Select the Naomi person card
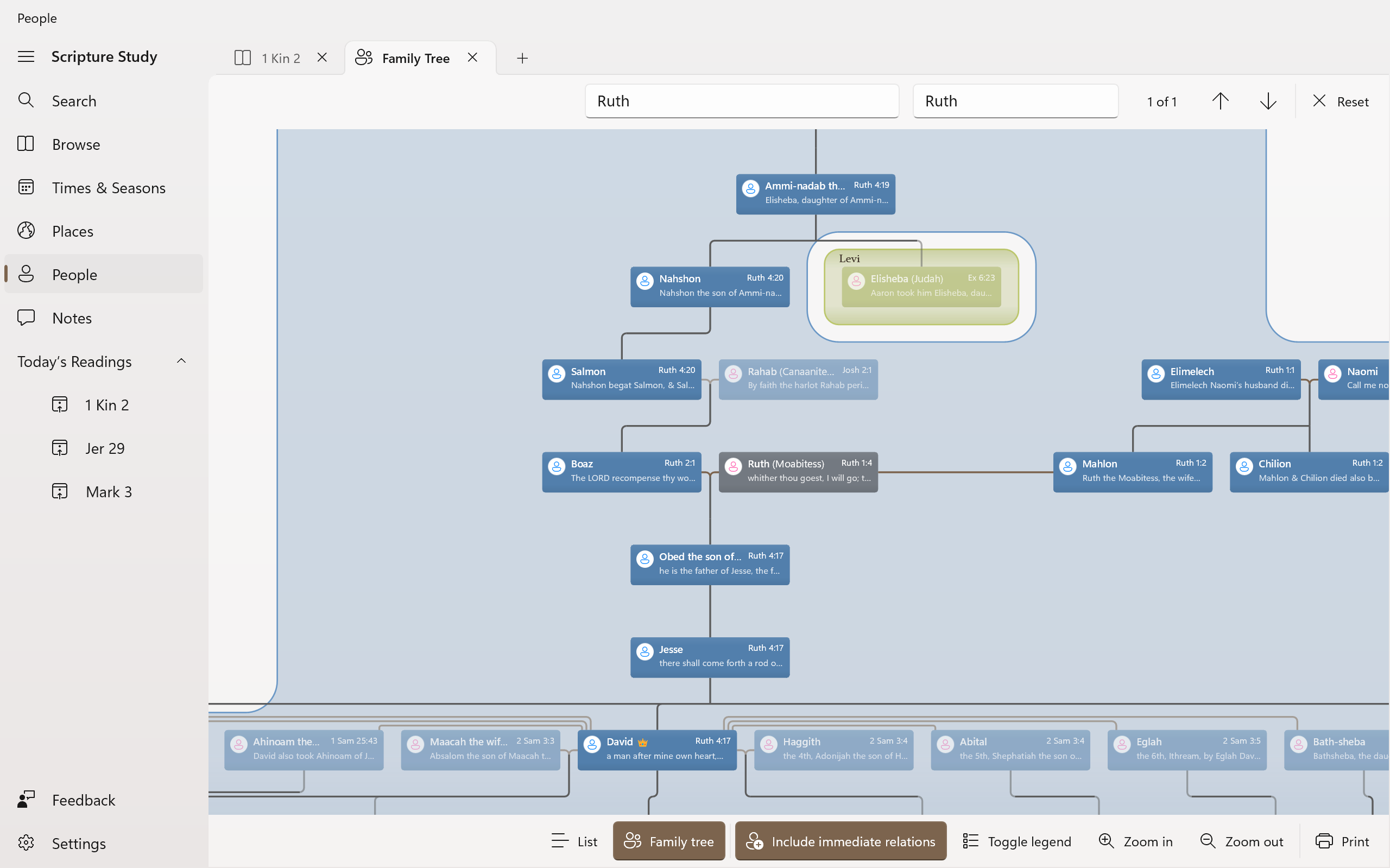1390x868 pixels. pos(1354,379)
